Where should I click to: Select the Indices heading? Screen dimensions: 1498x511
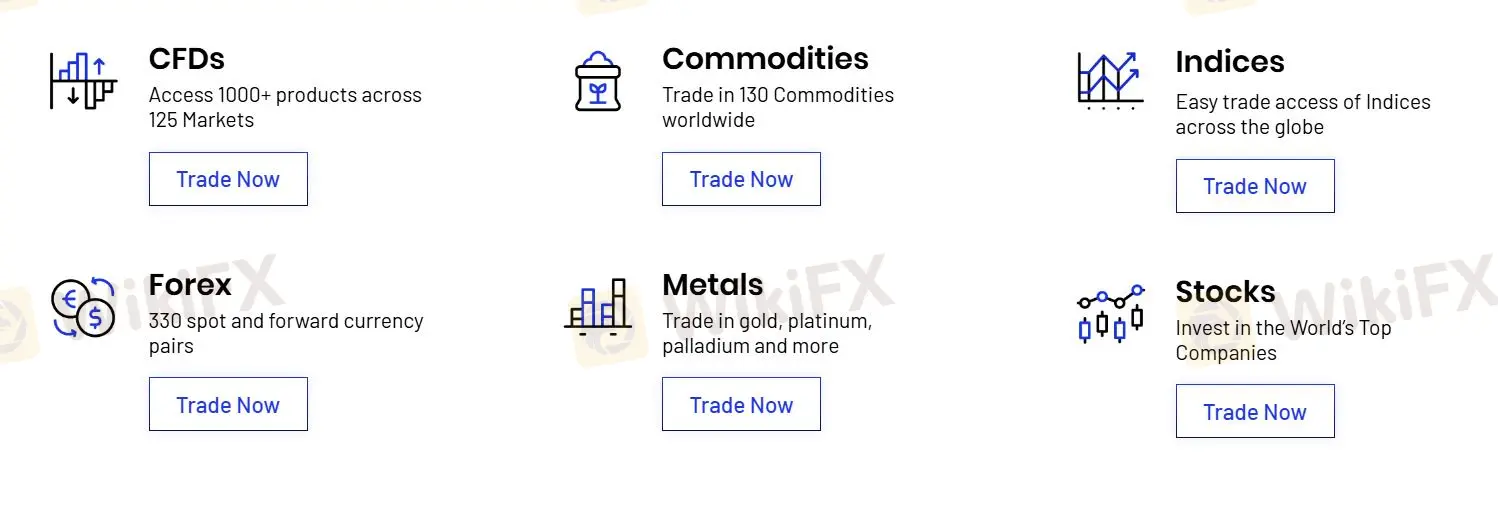tap(1230, 62)
